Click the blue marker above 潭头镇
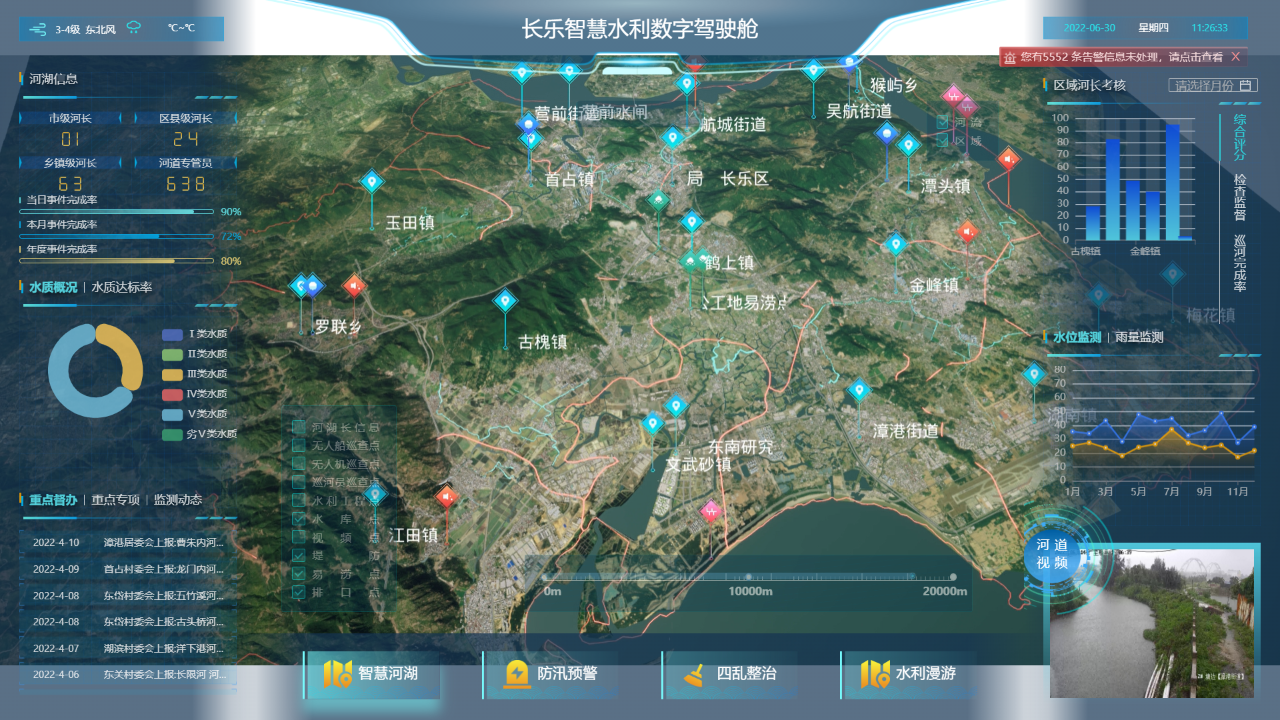The width and height of the screenshot is (1280, 720). (885, 133)
